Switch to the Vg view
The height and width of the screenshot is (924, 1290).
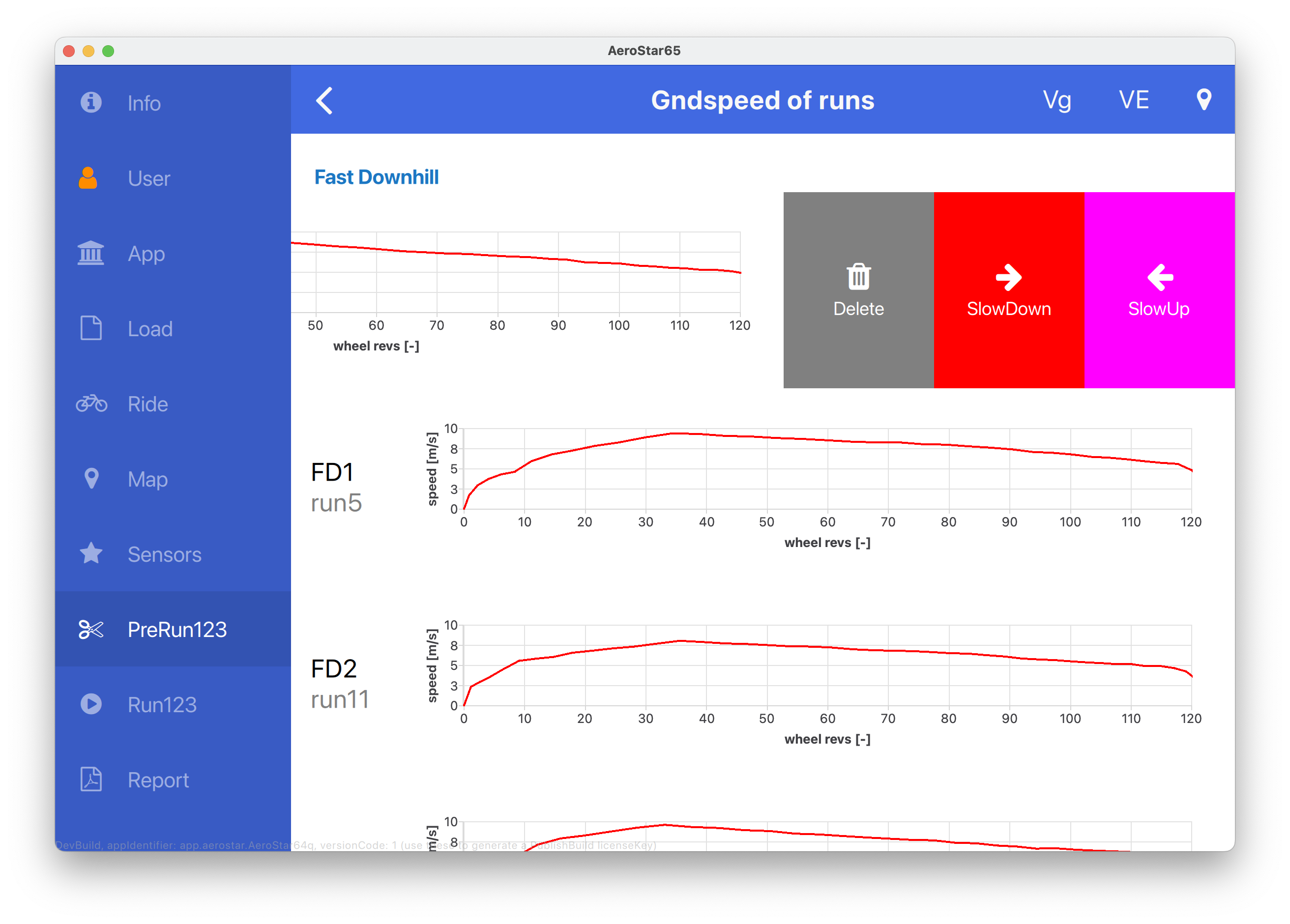[x=1056, y=101]
